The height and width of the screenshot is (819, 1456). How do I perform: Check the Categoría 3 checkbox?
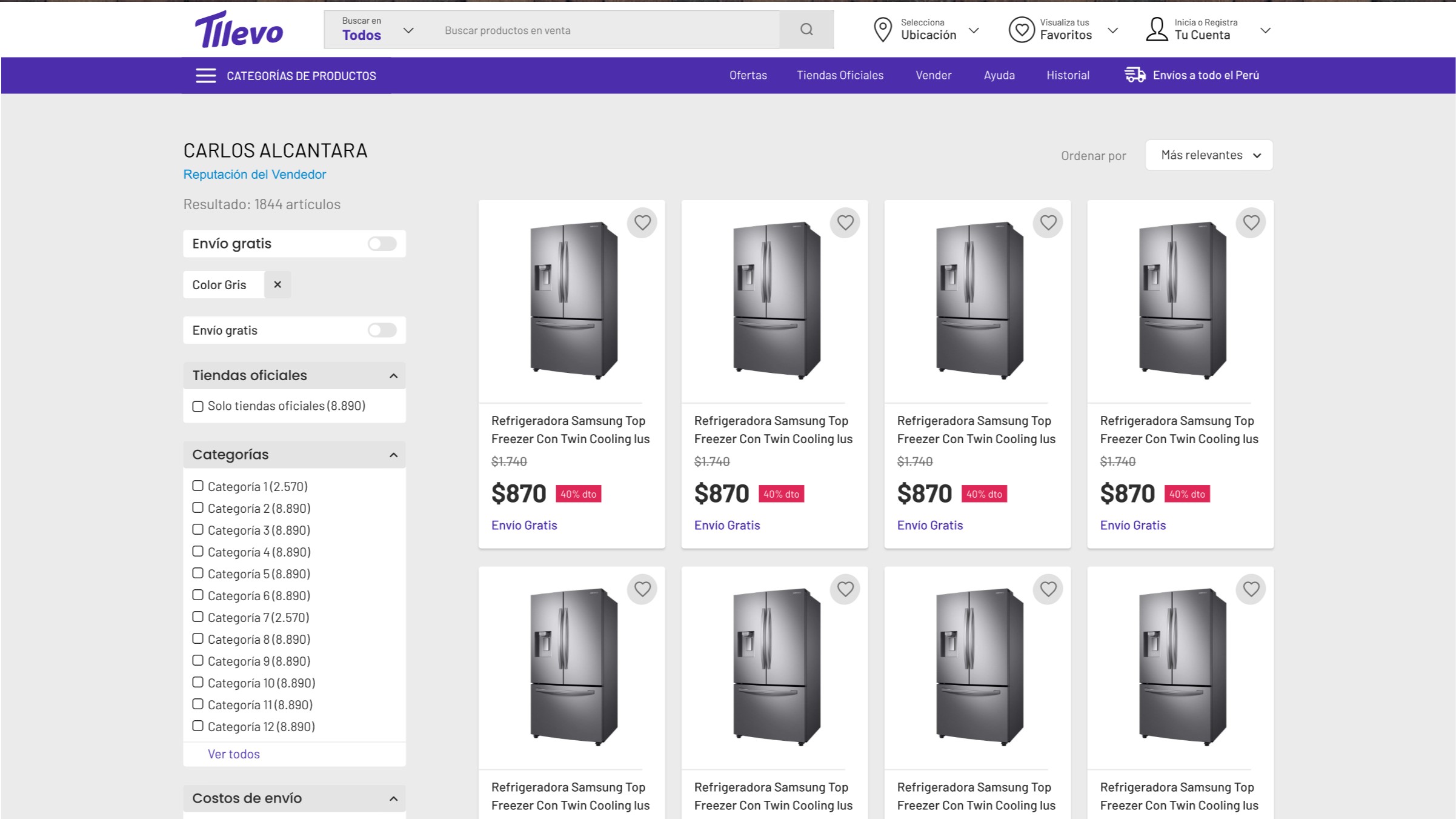[x=198, y=529]
